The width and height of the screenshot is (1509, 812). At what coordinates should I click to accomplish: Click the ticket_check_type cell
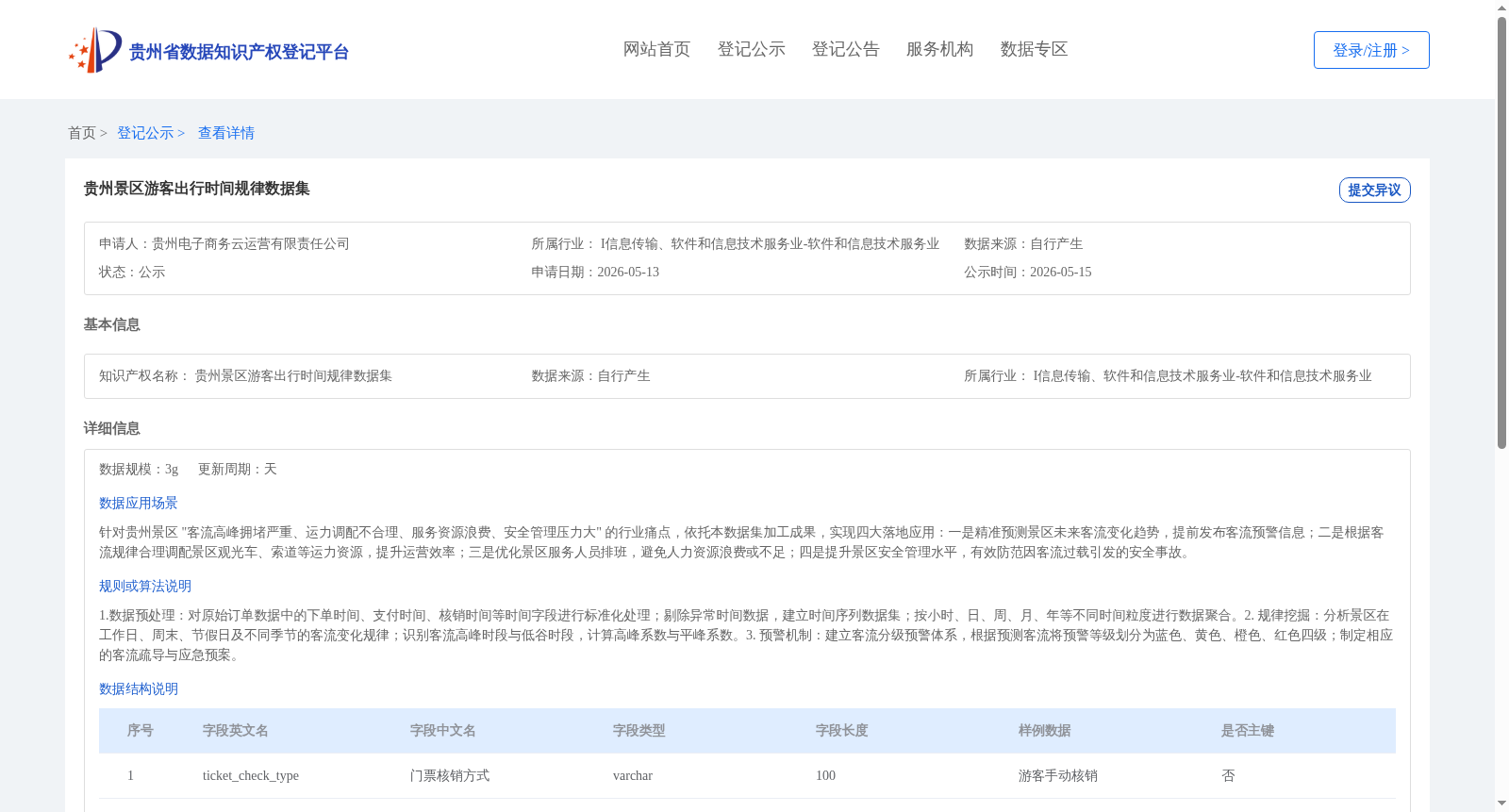[x=251, y=775]
